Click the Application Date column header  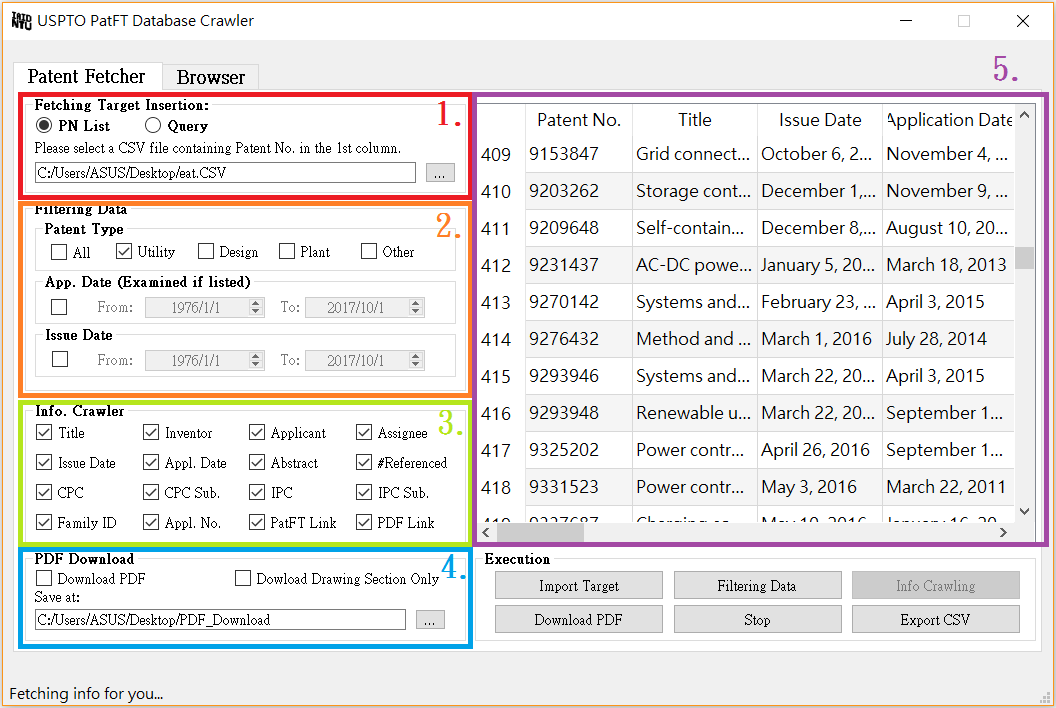(948, 120)
